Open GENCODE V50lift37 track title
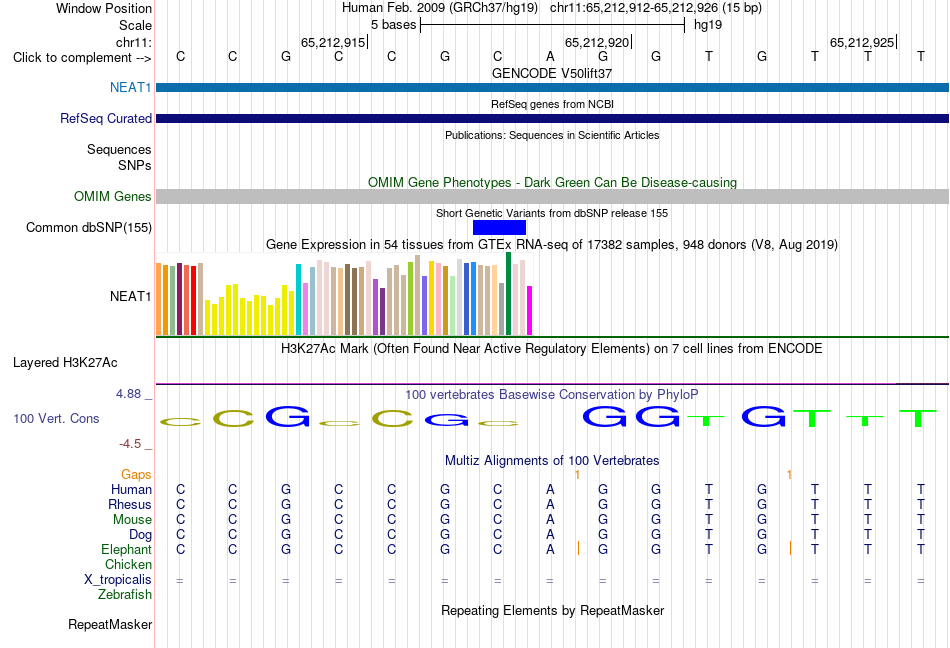The height and width of the screenshot is (648, 950). tap(552, 73)
